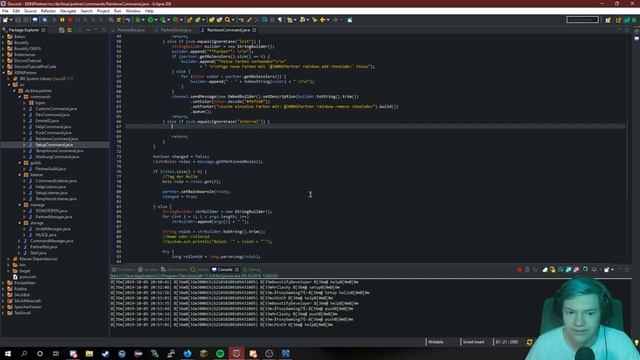
Task: Select the Console view tab
Action: [225, 269]
